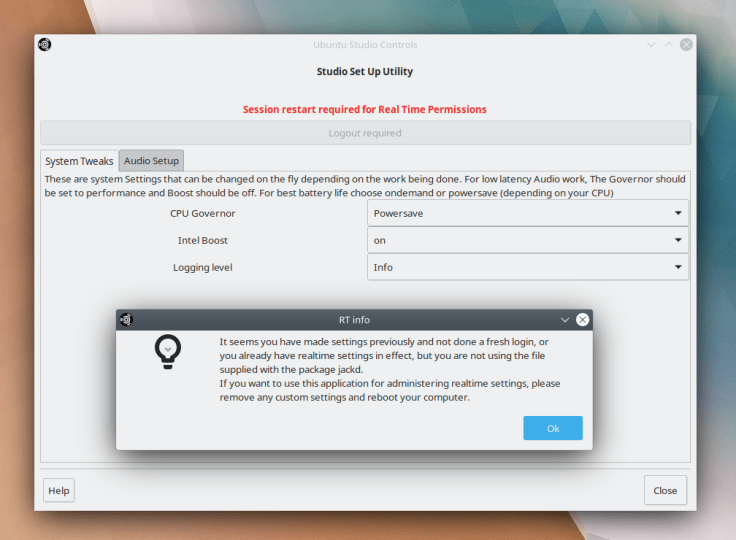Click the lightbulb info icon in the dialog
The width and height of the screenshot is (736, 540).
167,351
